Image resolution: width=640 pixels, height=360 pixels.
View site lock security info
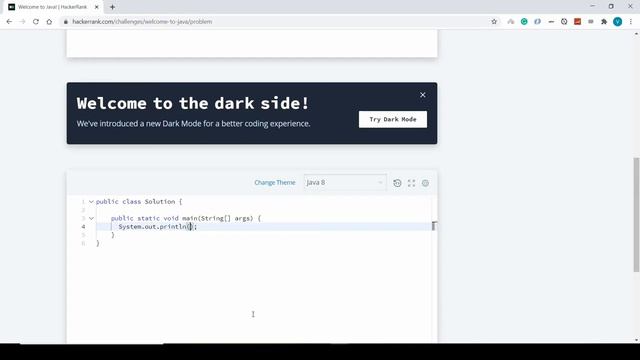[x=65, y=22]
